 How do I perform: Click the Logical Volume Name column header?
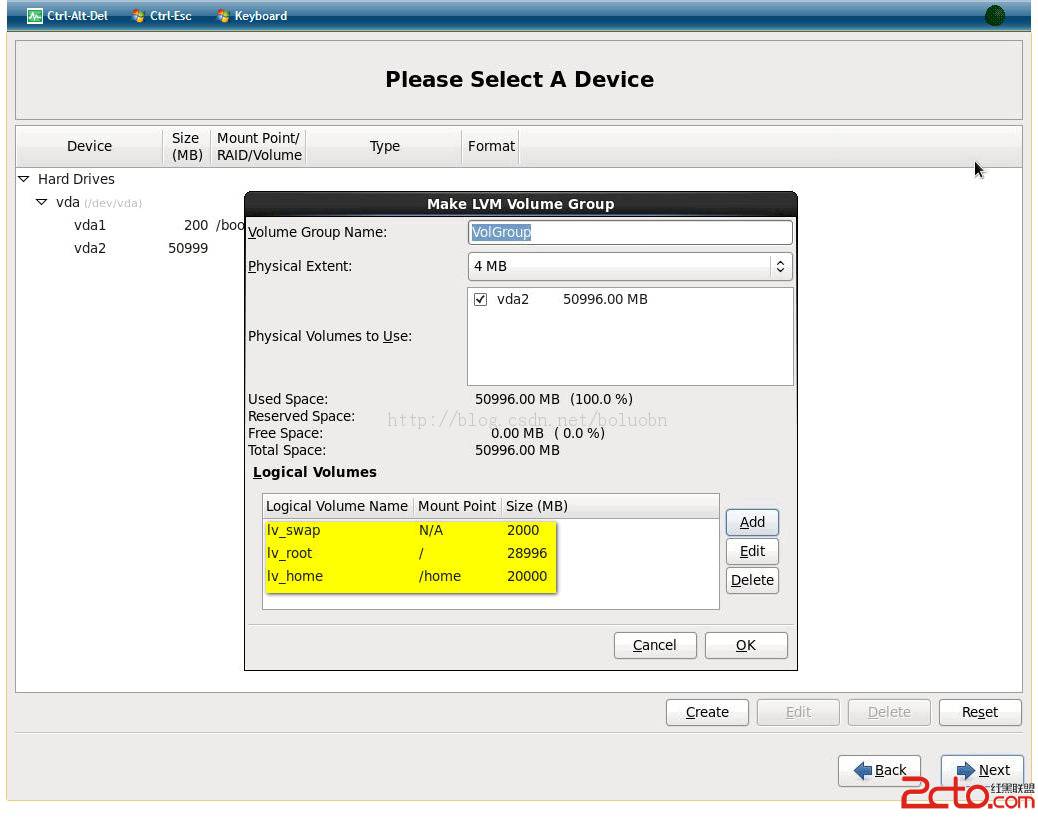337,506
